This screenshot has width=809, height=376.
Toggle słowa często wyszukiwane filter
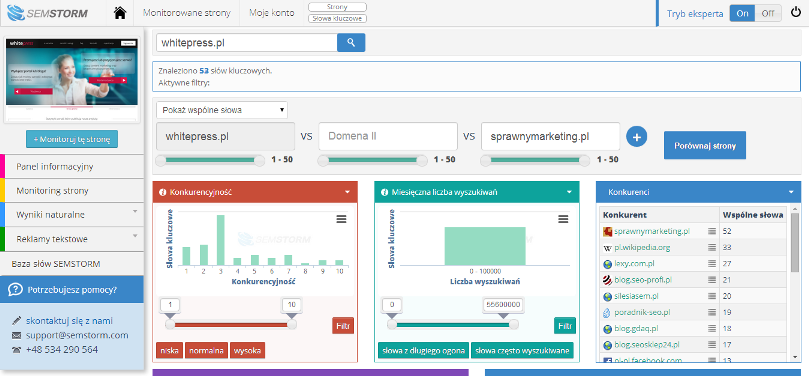522,351
